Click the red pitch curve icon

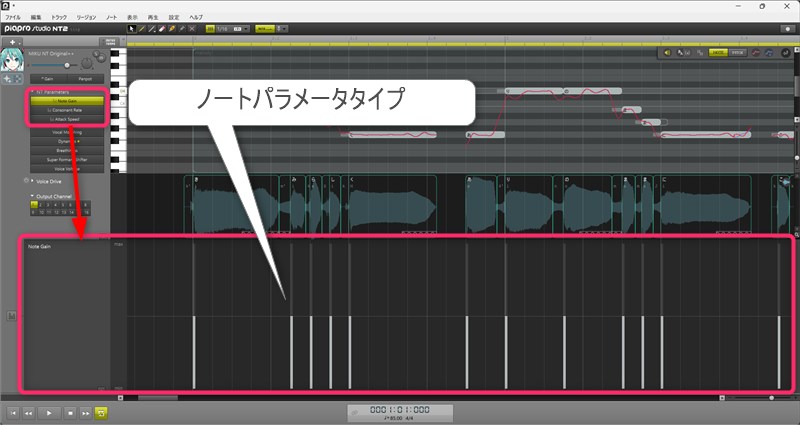(x=755, y=53)
